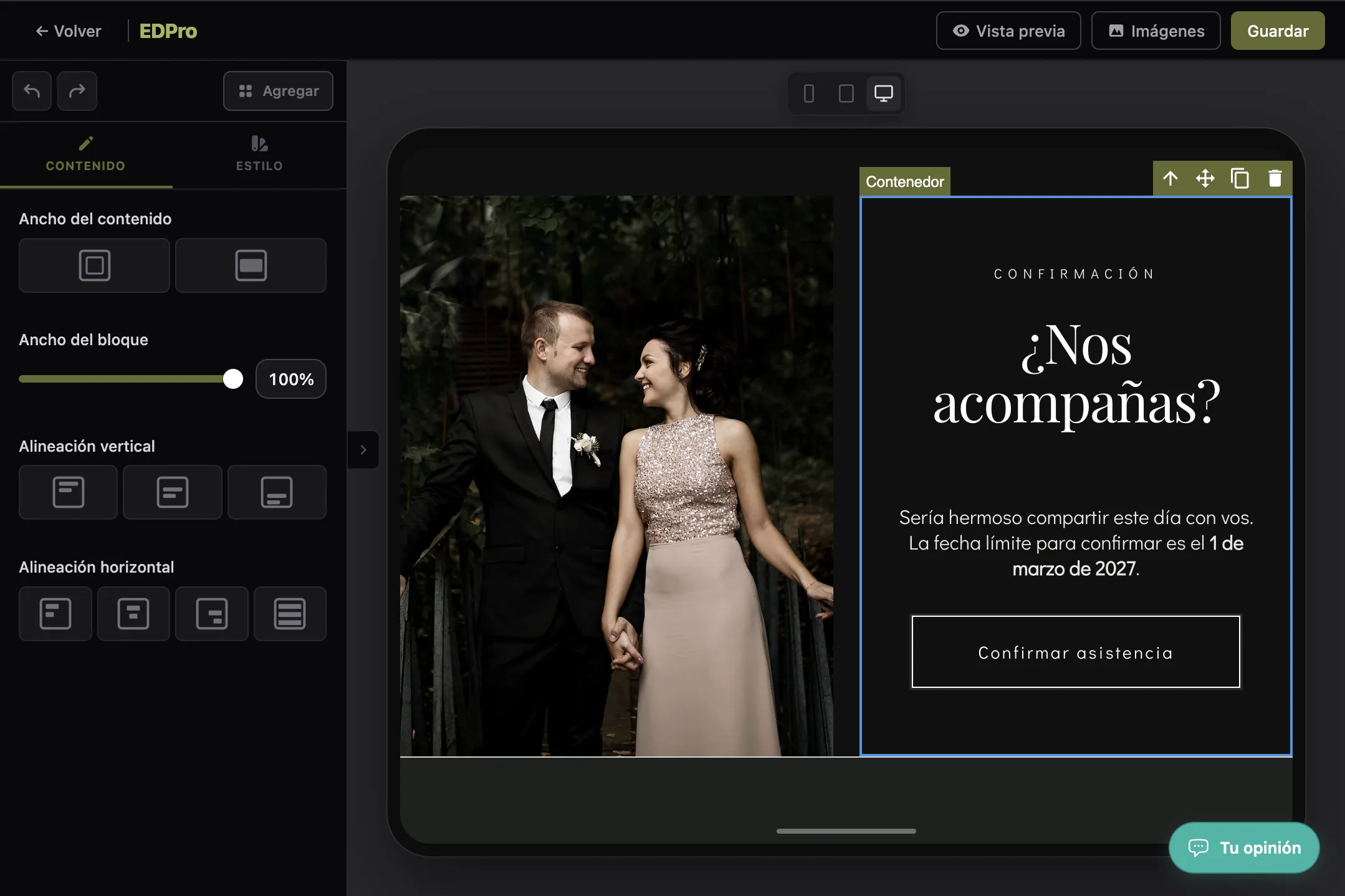This screenshot has height=896, width=1345.
Task: Align content vertically to middle
Action: coord(173,492)
